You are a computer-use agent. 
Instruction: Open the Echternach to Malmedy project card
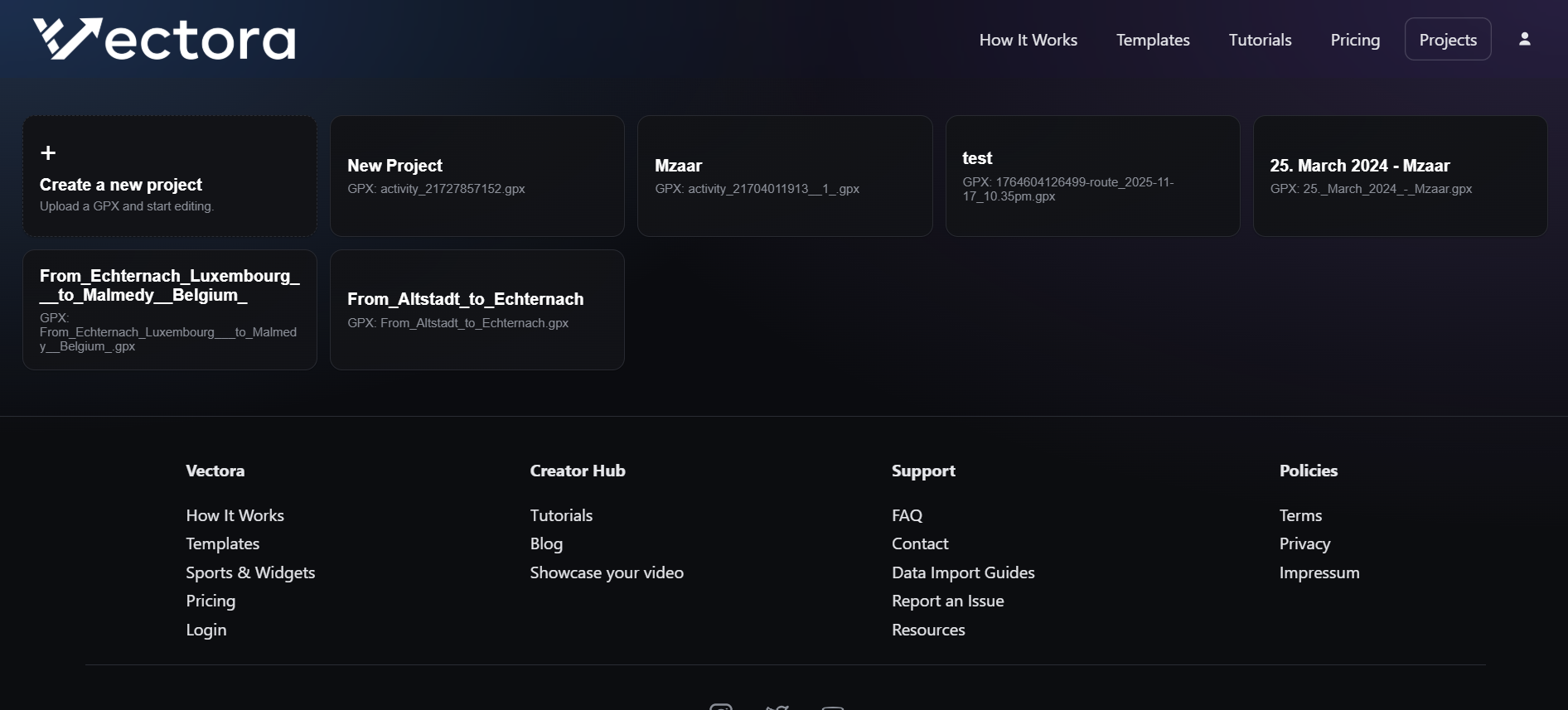pyautogui.click(x=169, y=309)
